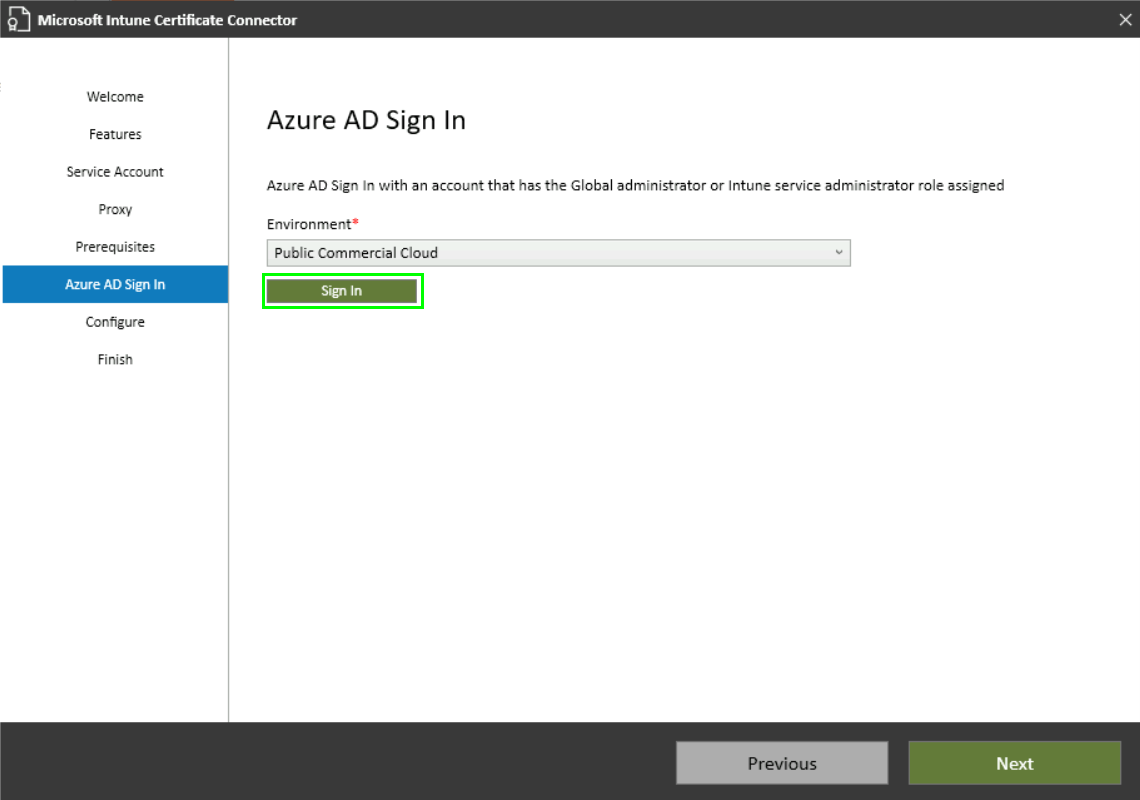Go to the Finish step
Image resolution: width=1140 pixels, height=800 pixels.
[115, 359]
